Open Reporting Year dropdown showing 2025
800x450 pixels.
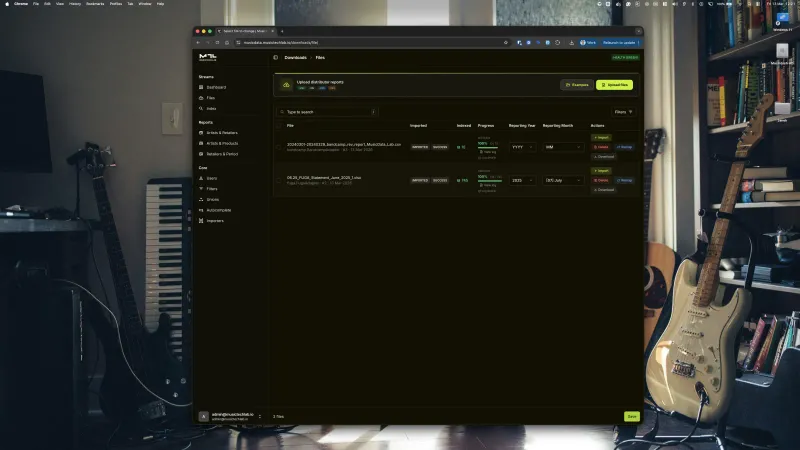click(522, 180)
